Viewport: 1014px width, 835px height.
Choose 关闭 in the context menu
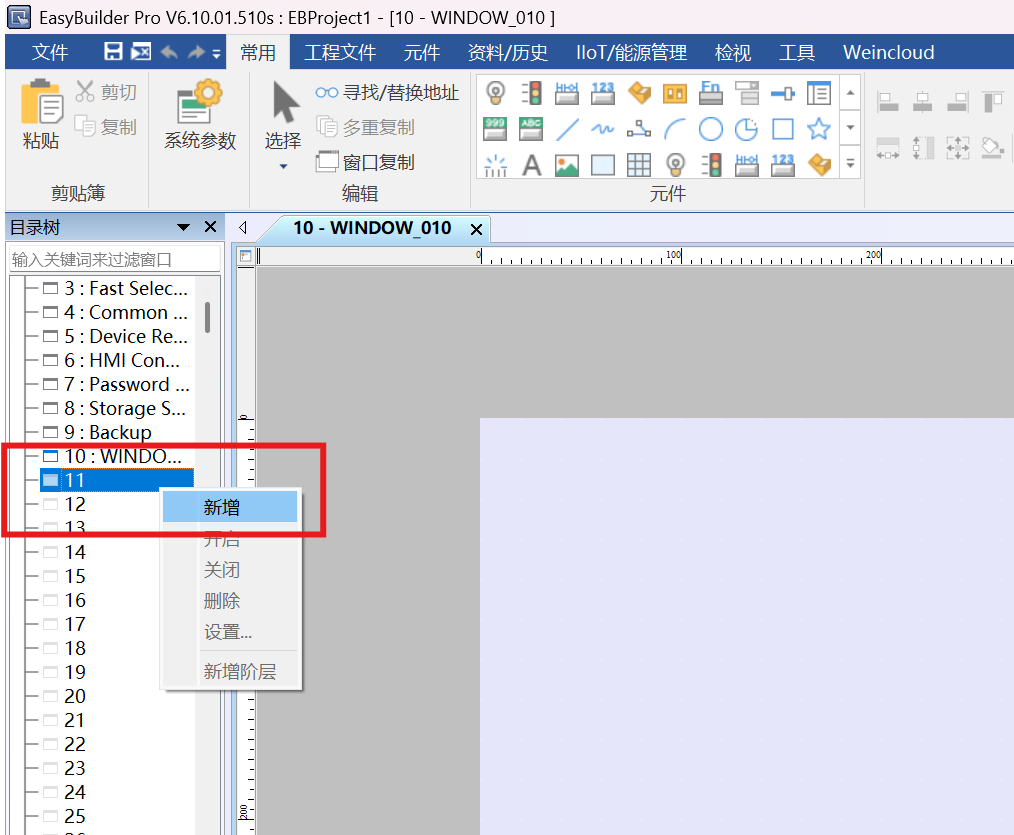click(230, 570)
